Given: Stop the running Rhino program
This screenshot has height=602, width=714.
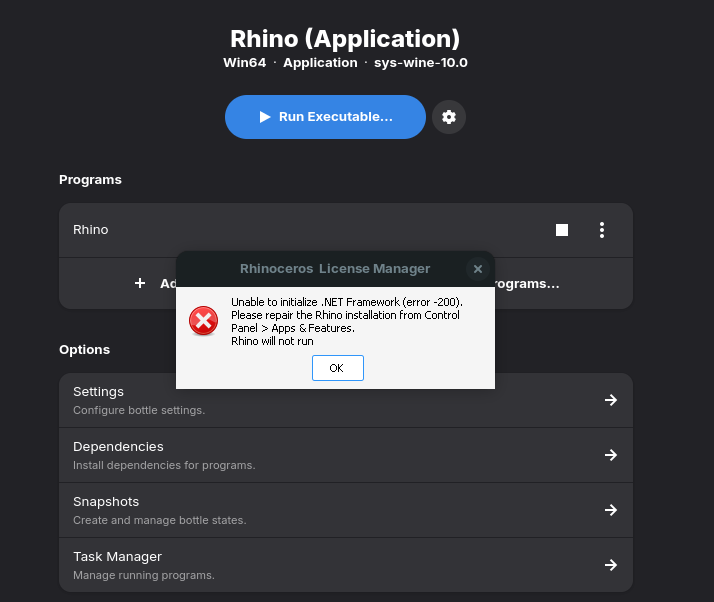Looking at the screenshot, I should (562, 230).
